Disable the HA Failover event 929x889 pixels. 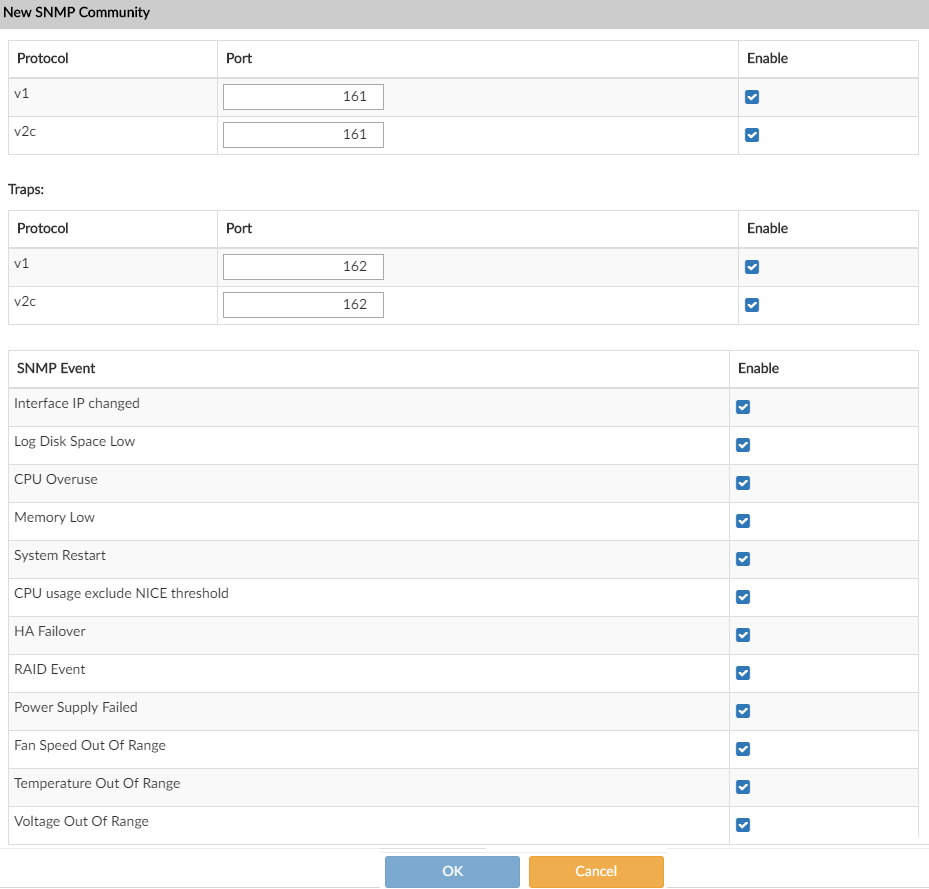point(742,634)
